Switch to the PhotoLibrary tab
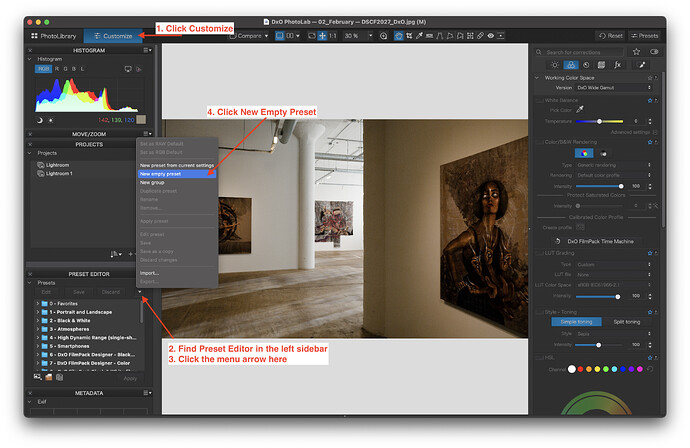690x448 pixels. point(54,36)
